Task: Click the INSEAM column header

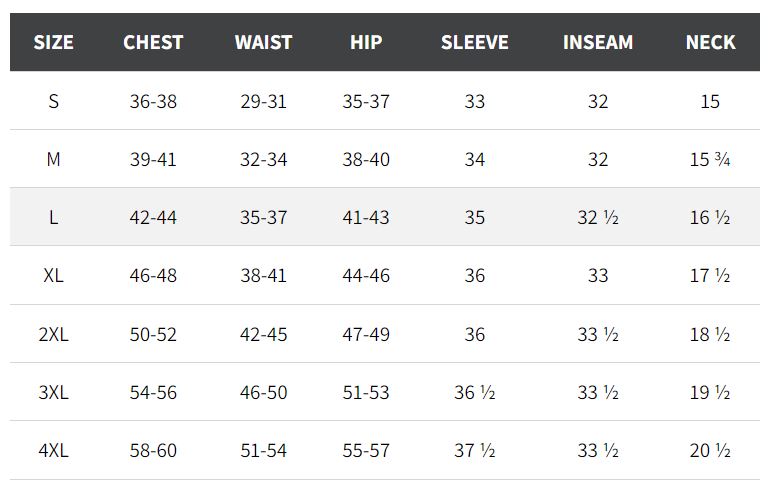Action: pyautogui.click(x=598, y=42)
